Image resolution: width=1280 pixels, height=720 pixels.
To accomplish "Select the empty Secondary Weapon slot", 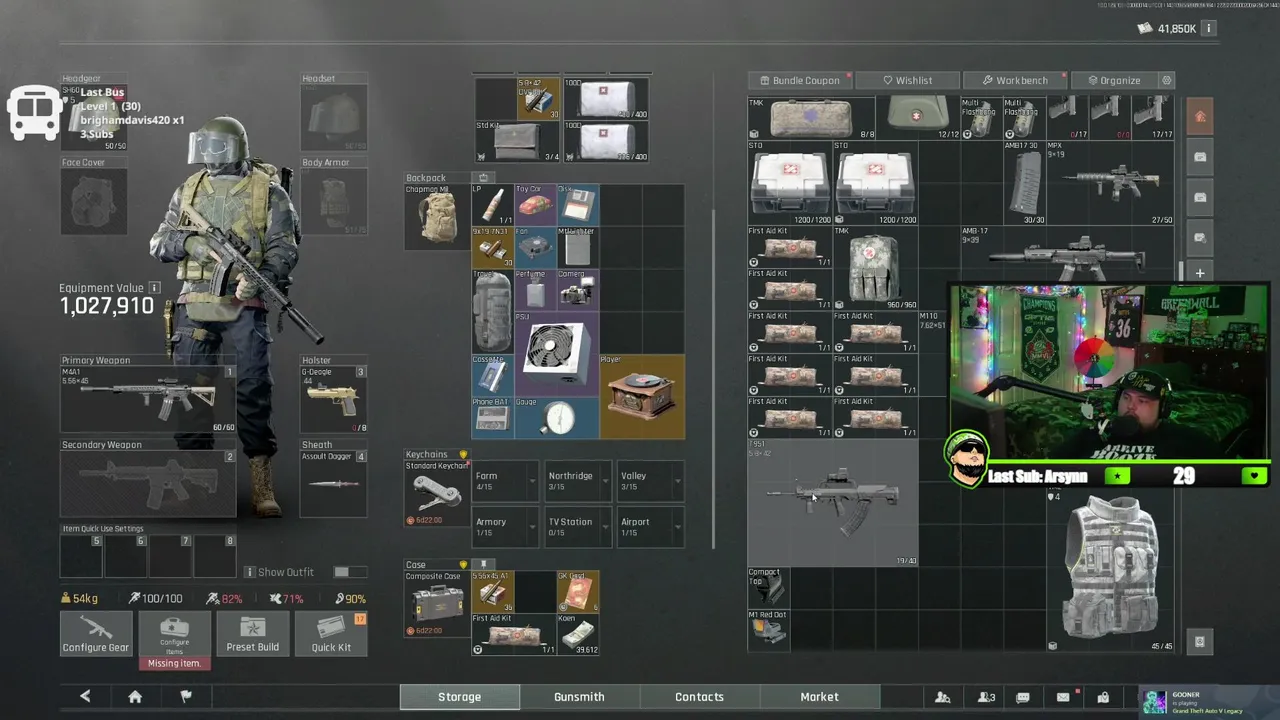I will click(x=148, y=484).
